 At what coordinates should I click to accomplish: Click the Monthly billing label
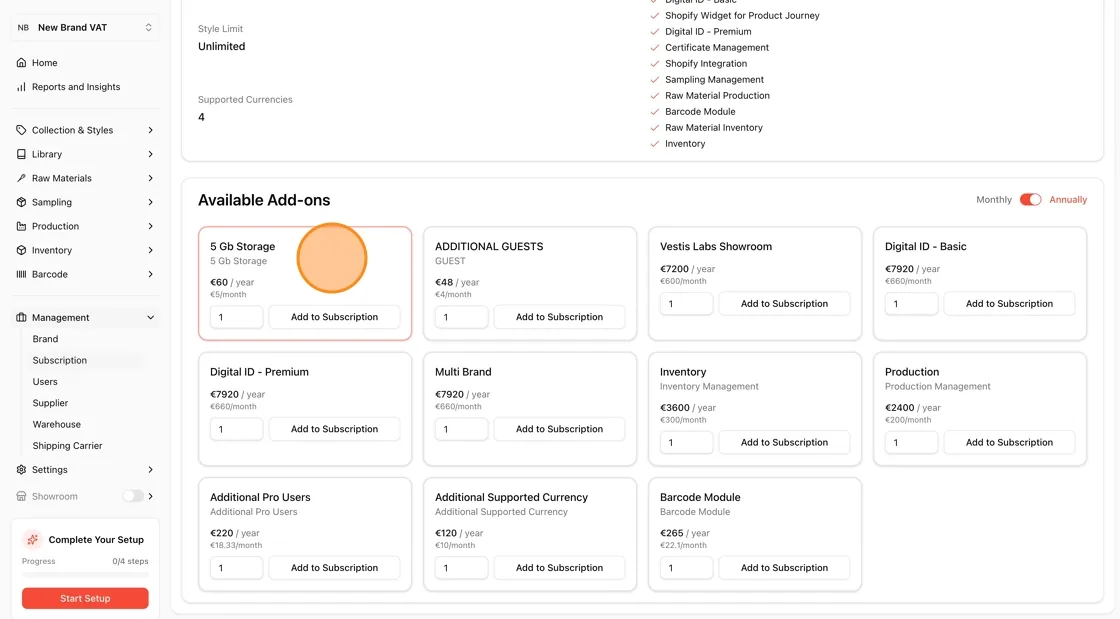coord(994,200)
